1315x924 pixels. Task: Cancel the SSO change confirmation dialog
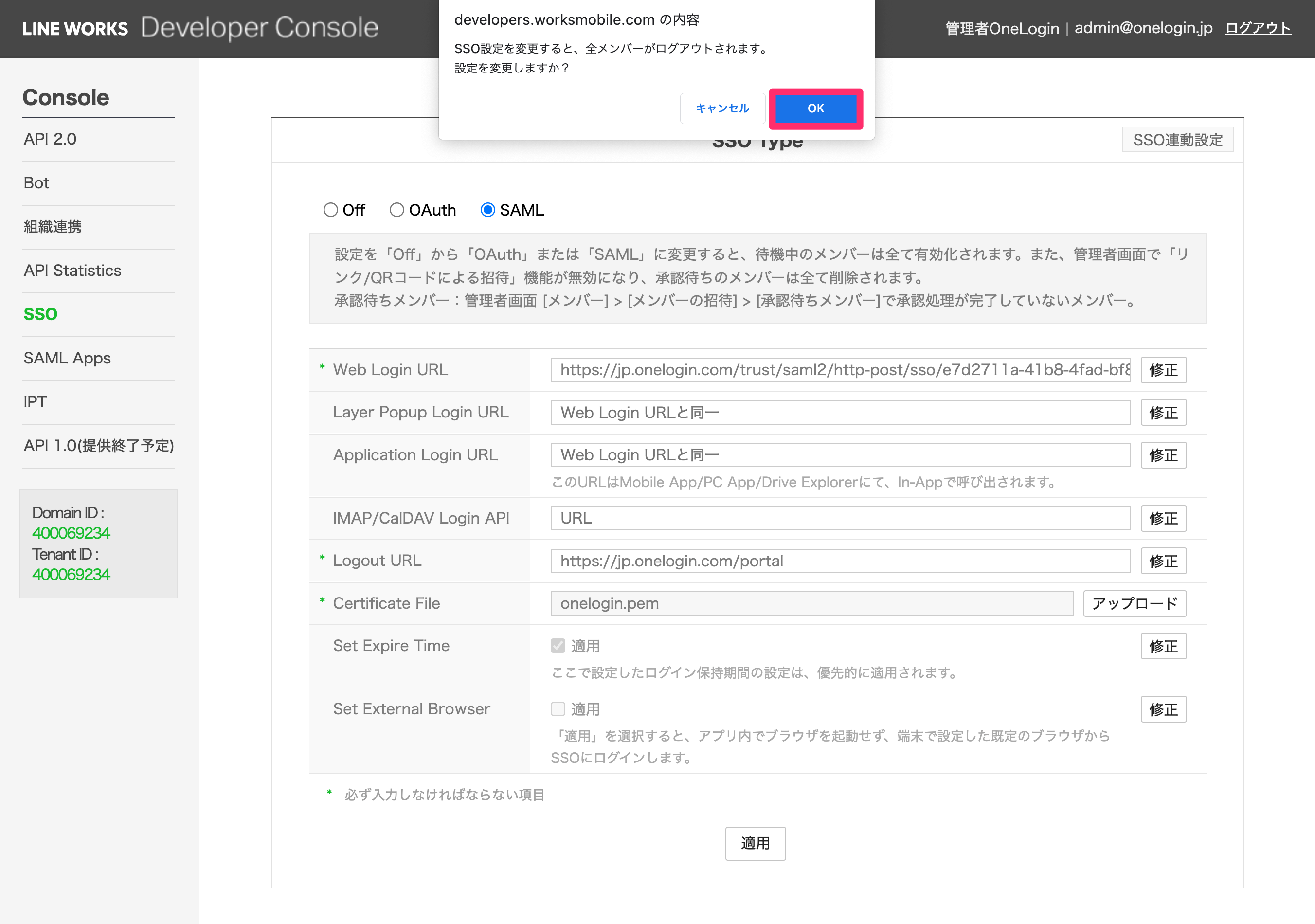[x=722, y=109]
